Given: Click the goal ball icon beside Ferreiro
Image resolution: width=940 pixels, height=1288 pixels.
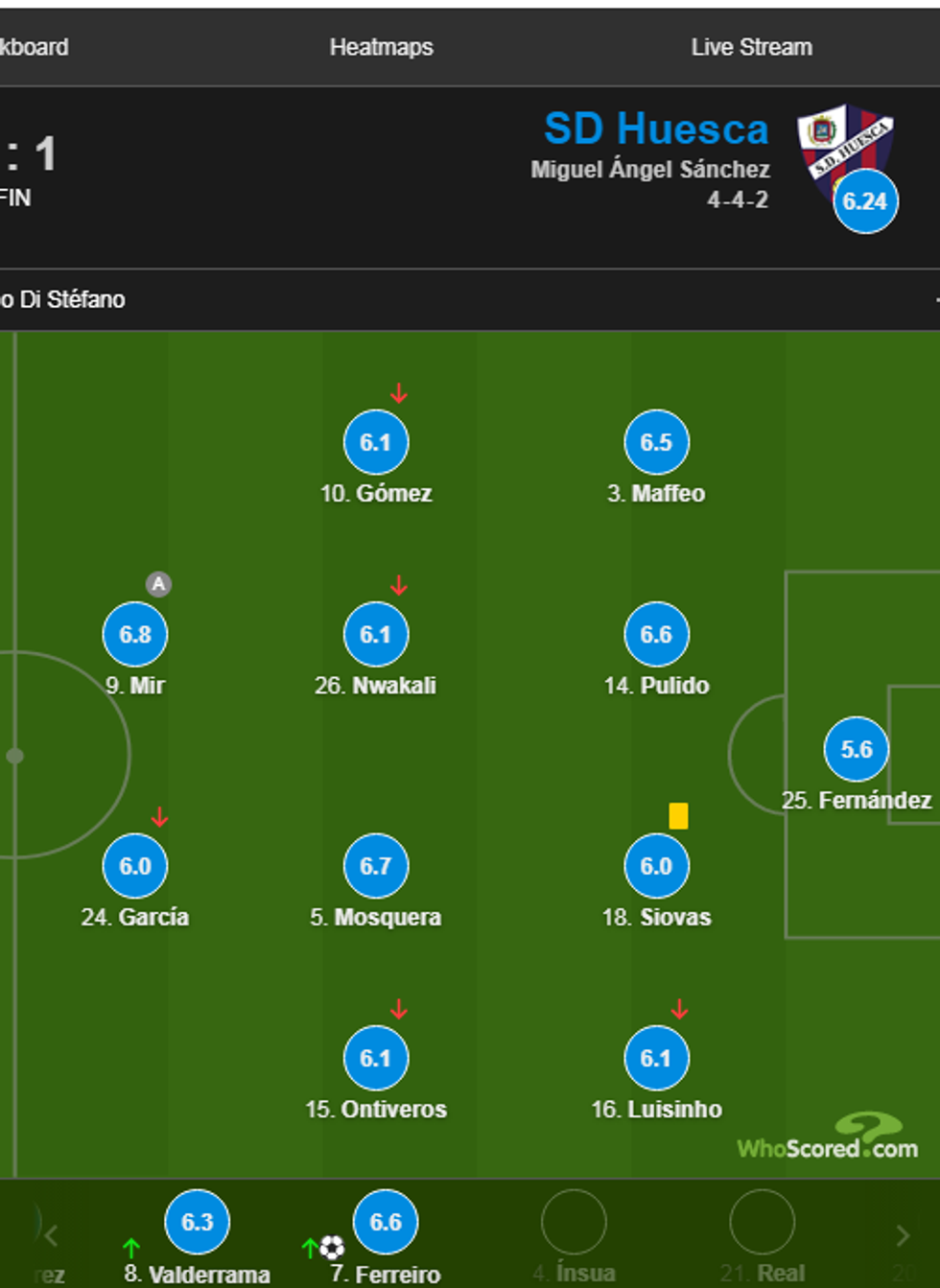Looking at the screenshot, I should tap(332, 1248).
